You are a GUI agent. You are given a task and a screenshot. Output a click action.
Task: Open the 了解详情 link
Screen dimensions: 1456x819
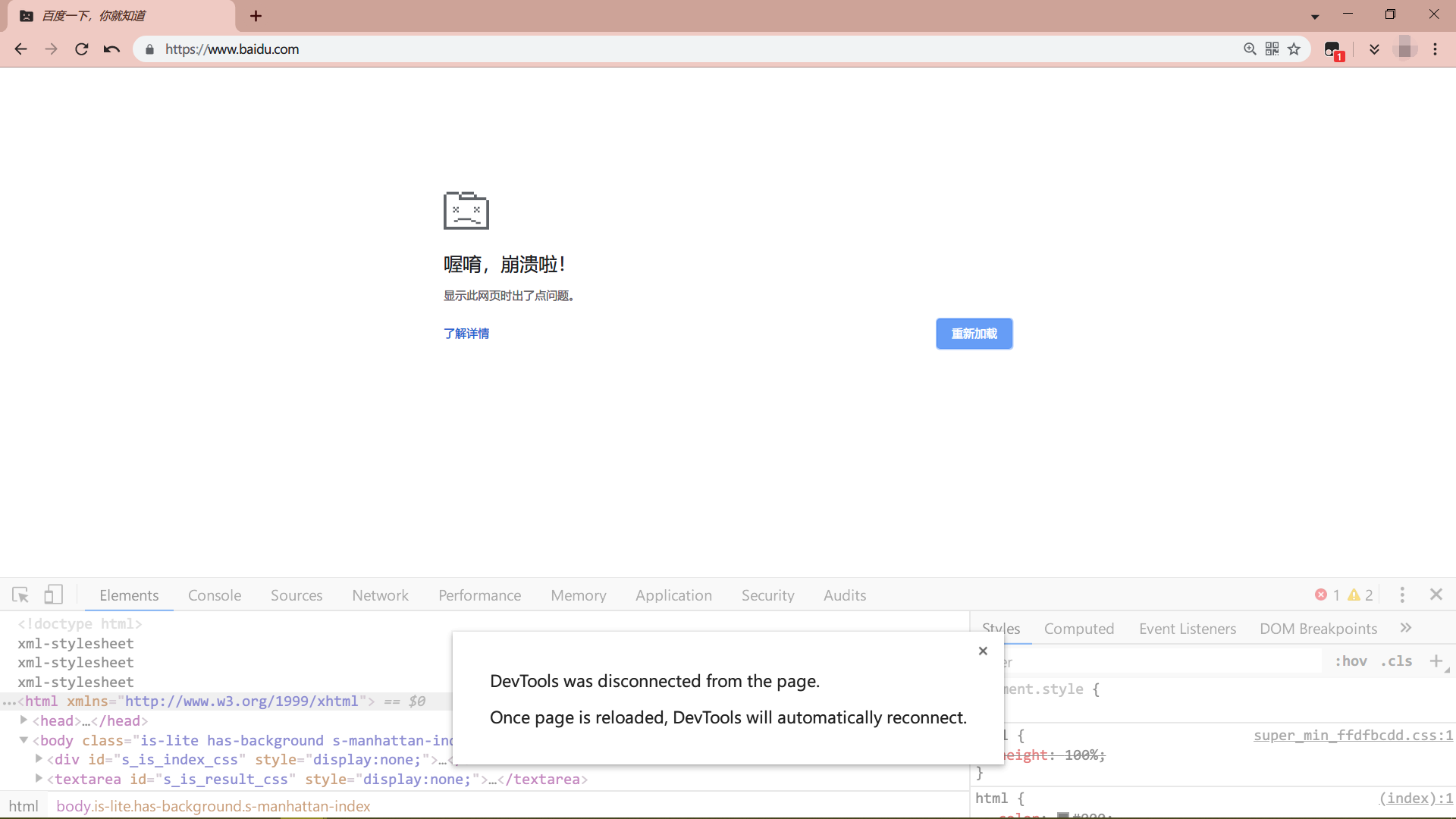[466, 334]
